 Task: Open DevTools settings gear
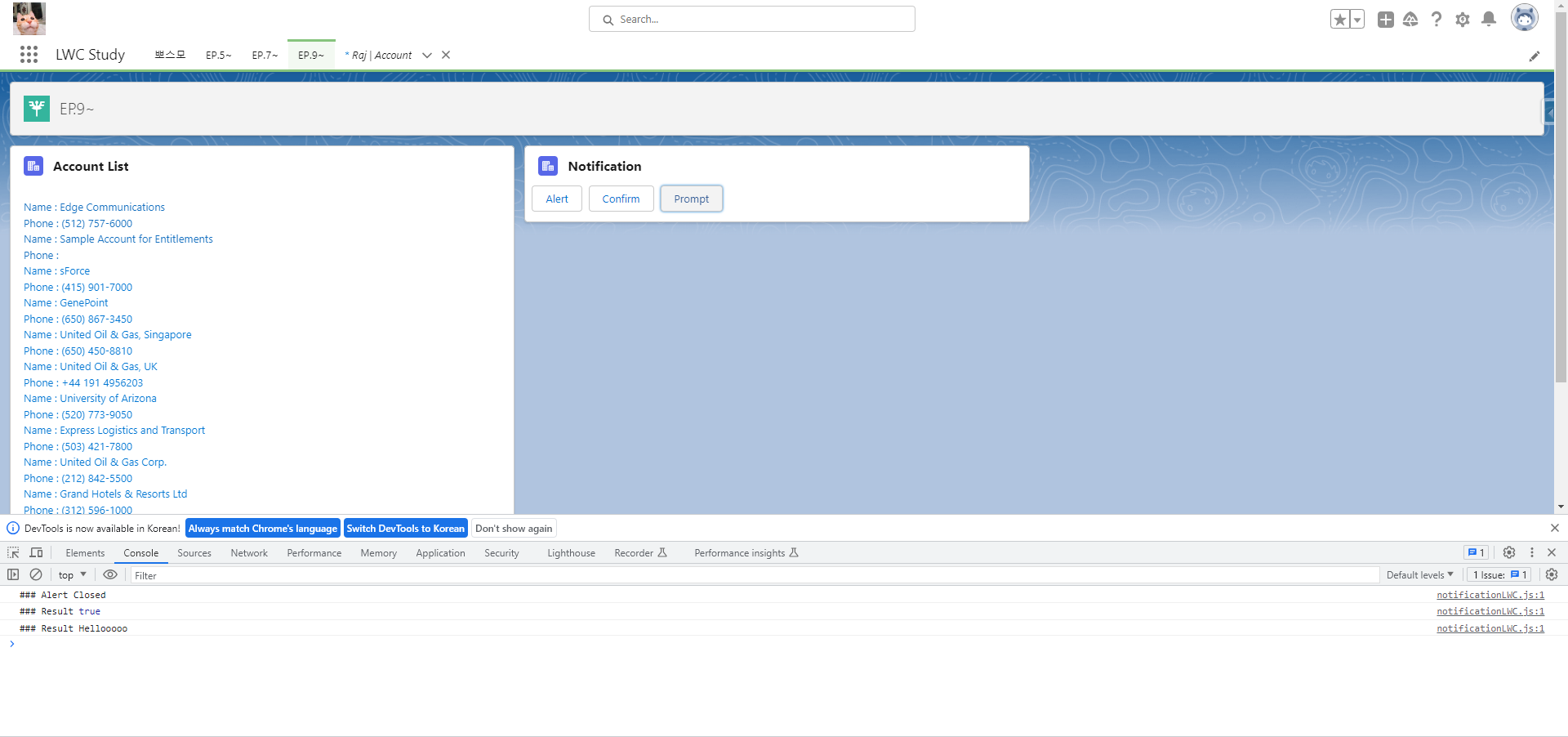(x=1509, y=552)
